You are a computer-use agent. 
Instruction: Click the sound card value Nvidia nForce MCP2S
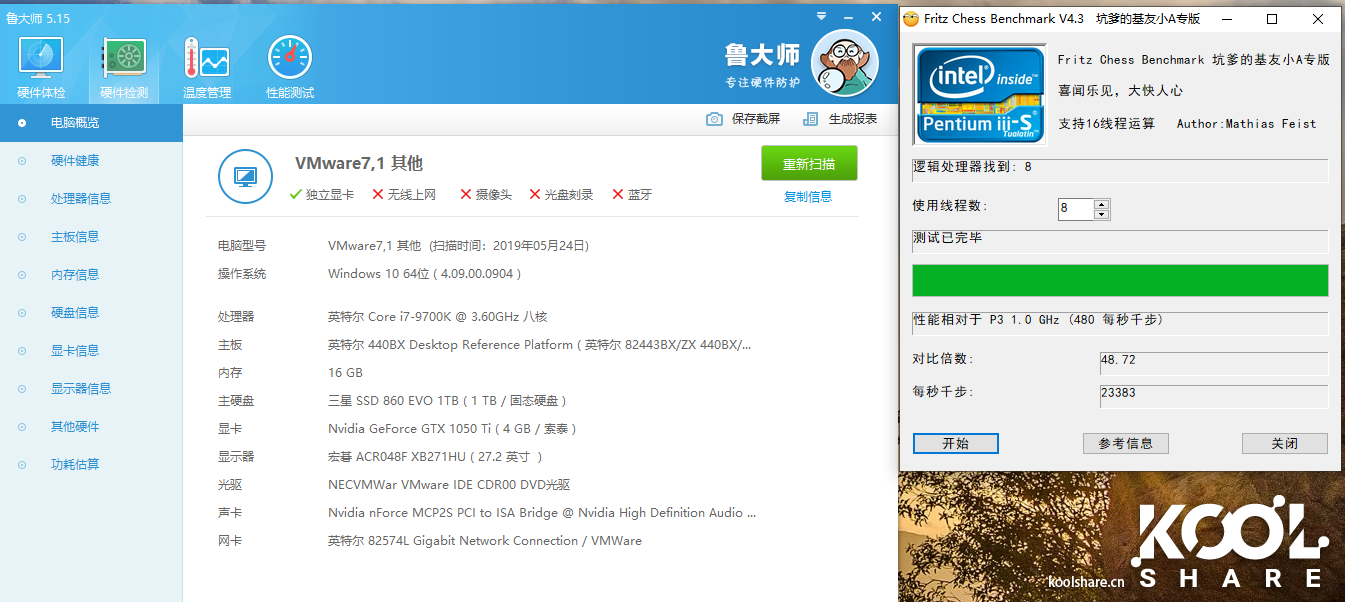click(x=542, y=513)
